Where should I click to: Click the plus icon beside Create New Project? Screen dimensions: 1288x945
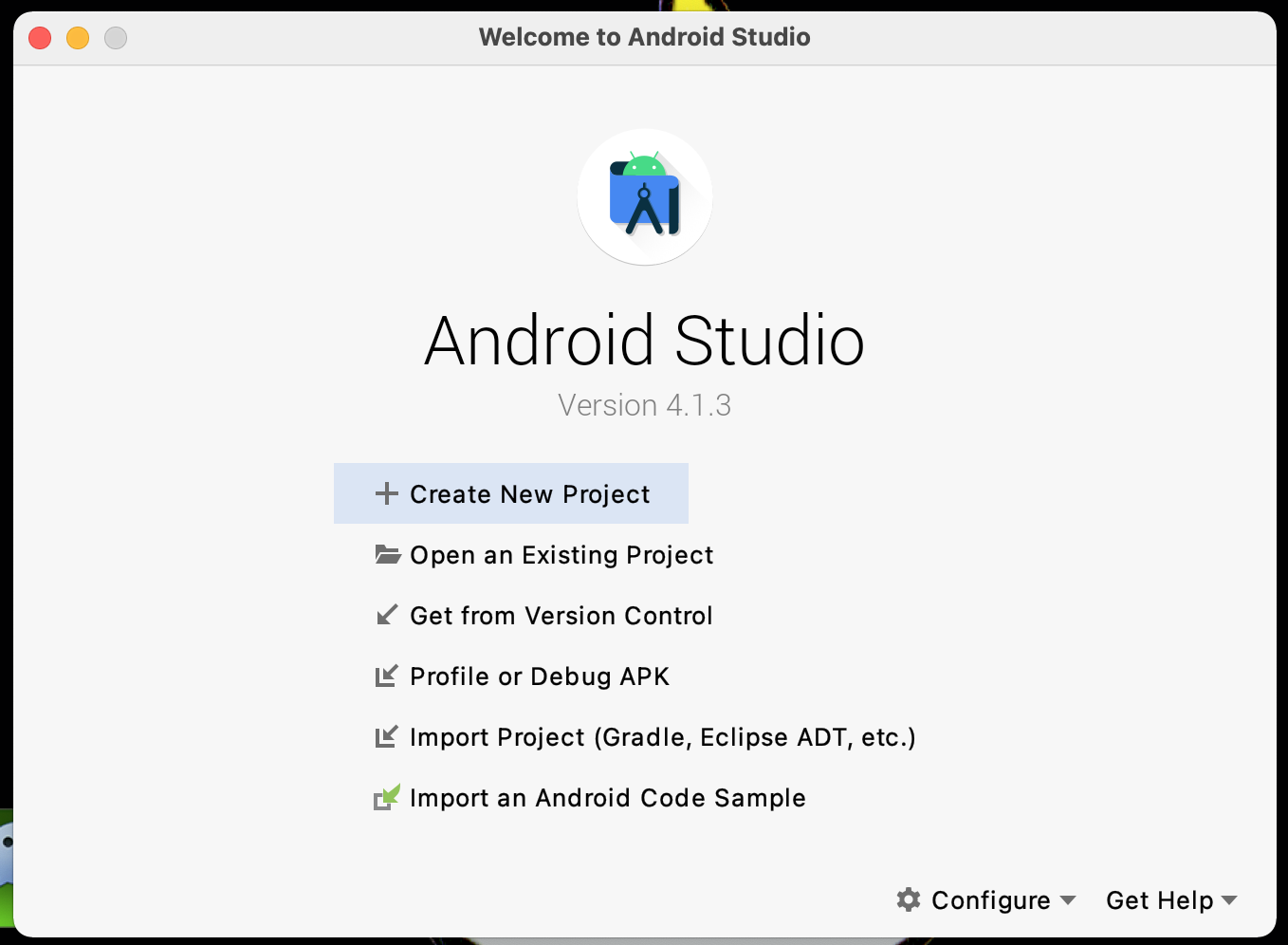(x=386, y=493)
